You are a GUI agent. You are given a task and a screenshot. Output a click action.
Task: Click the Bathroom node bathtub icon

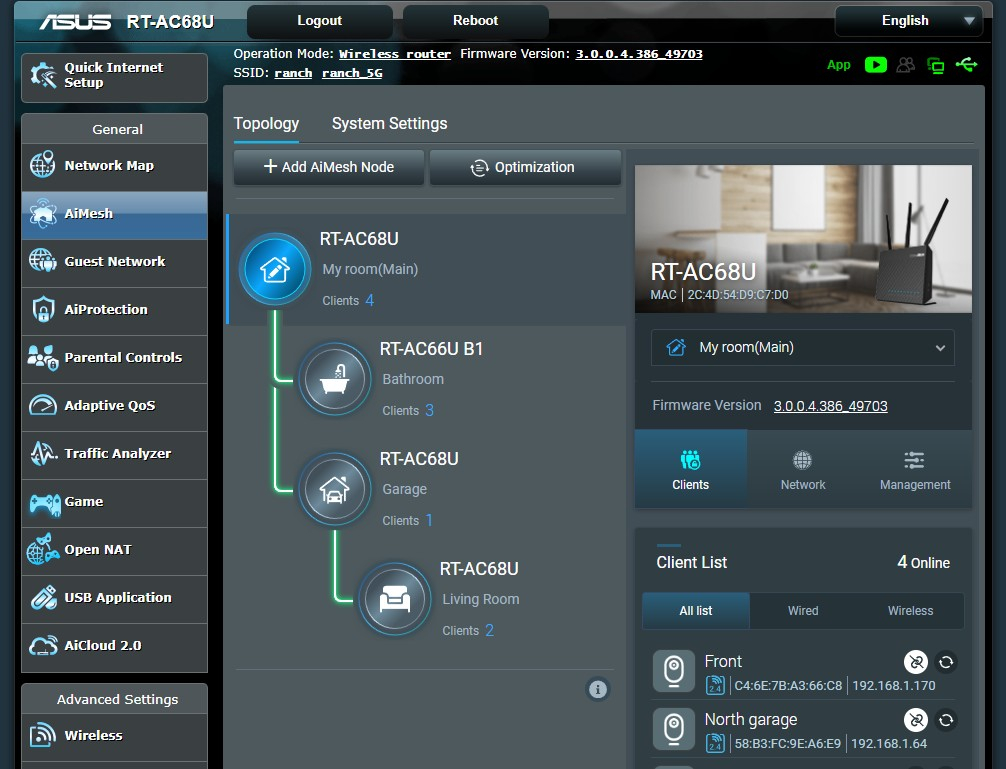pos(335,379)
